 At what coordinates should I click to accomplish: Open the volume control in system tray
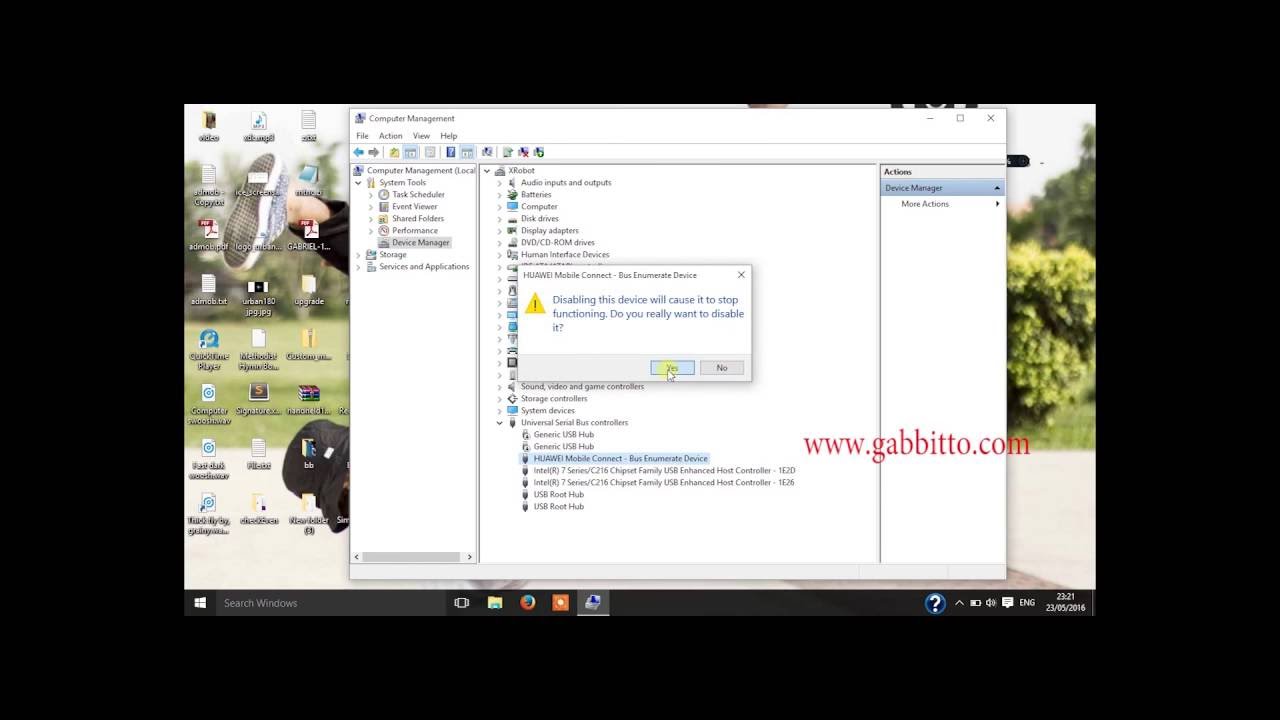[991, 603]
